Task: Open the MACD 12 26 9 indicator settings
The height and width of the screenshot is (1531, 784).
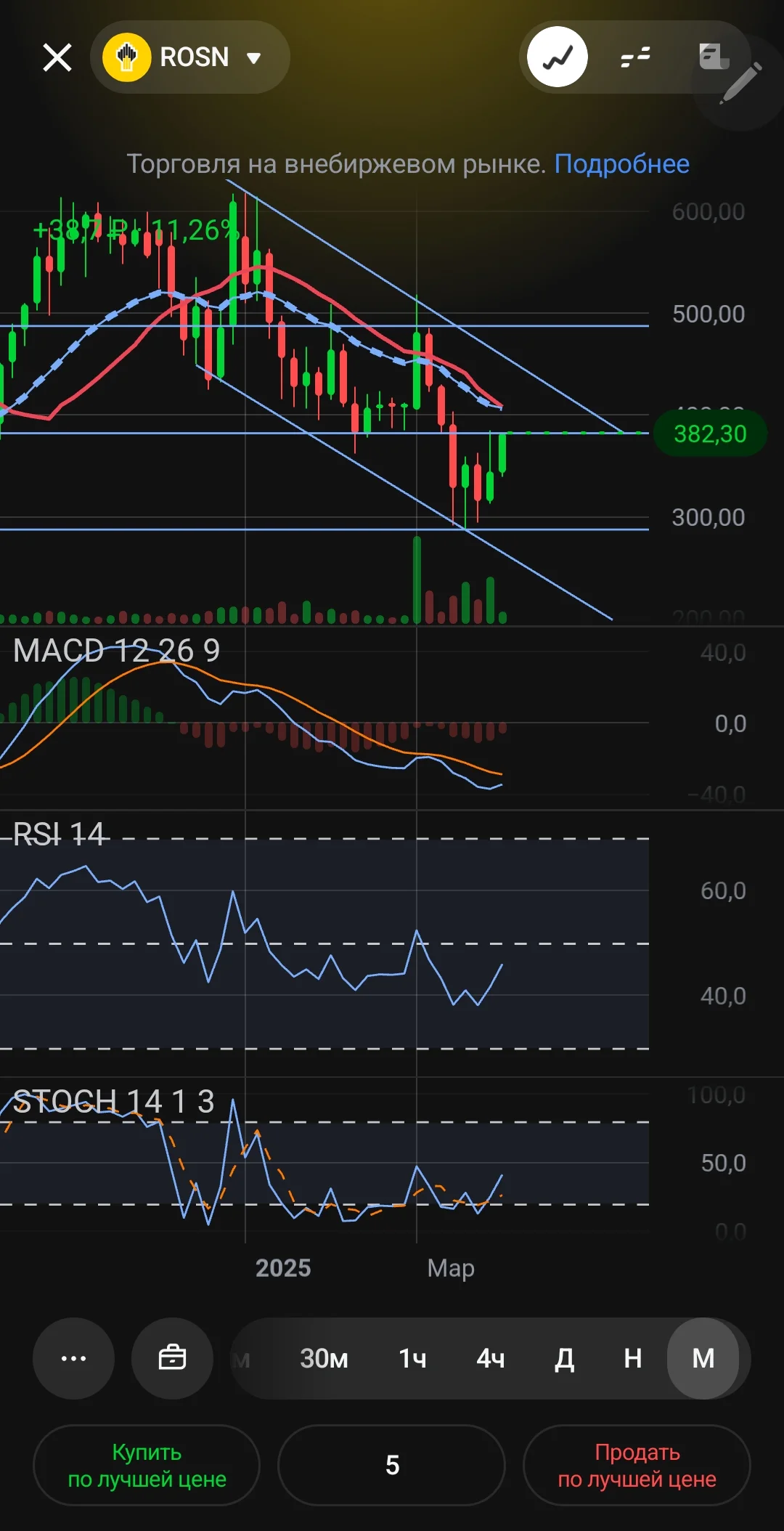Action: tap(117, 651)
